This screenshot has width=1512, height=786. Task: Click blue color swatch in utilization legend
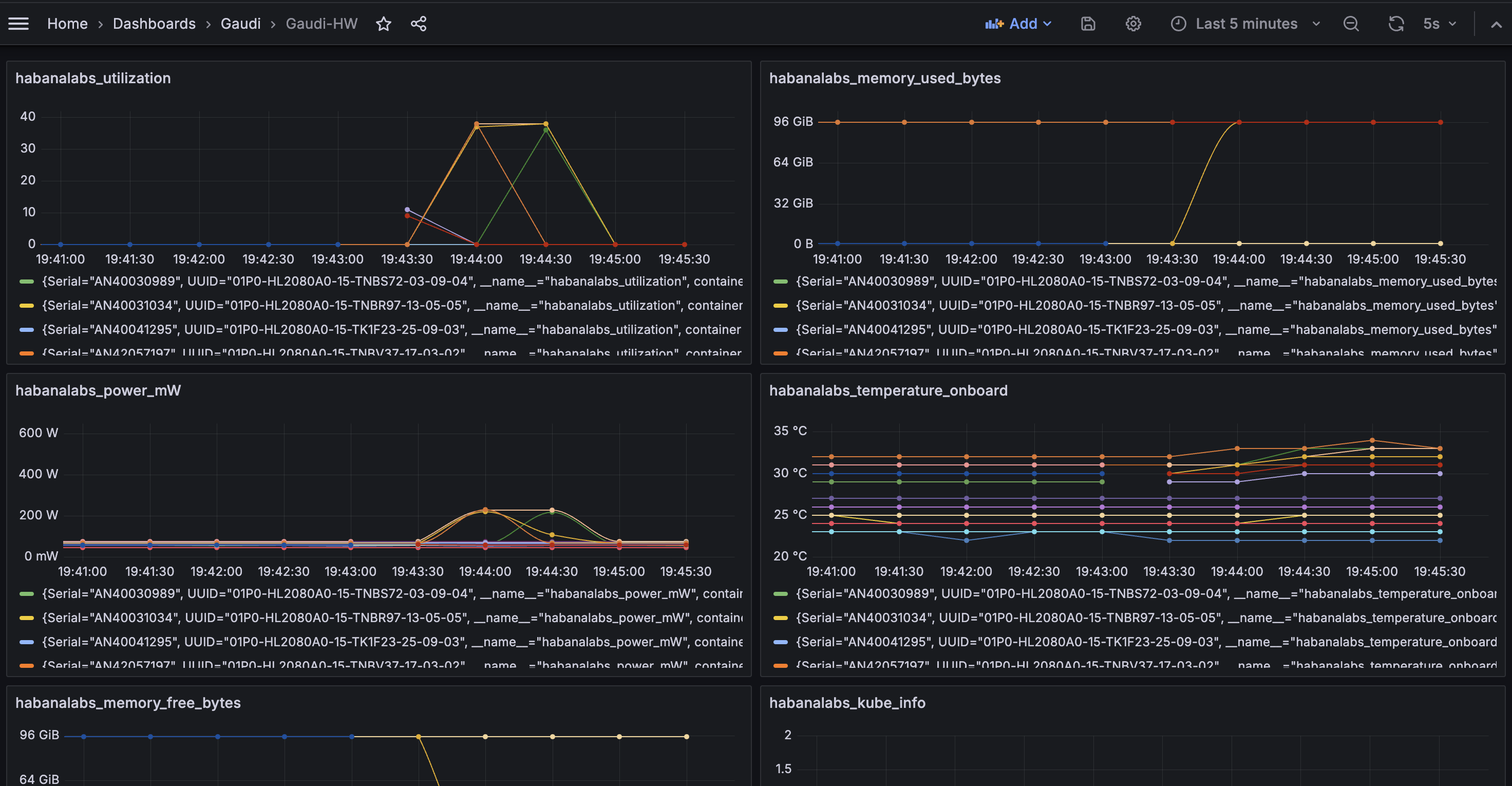click(x=26, y=330)
